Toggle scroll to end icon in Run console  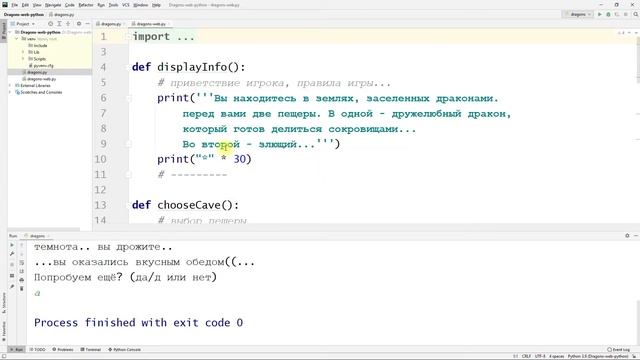[x=22, y=271]
